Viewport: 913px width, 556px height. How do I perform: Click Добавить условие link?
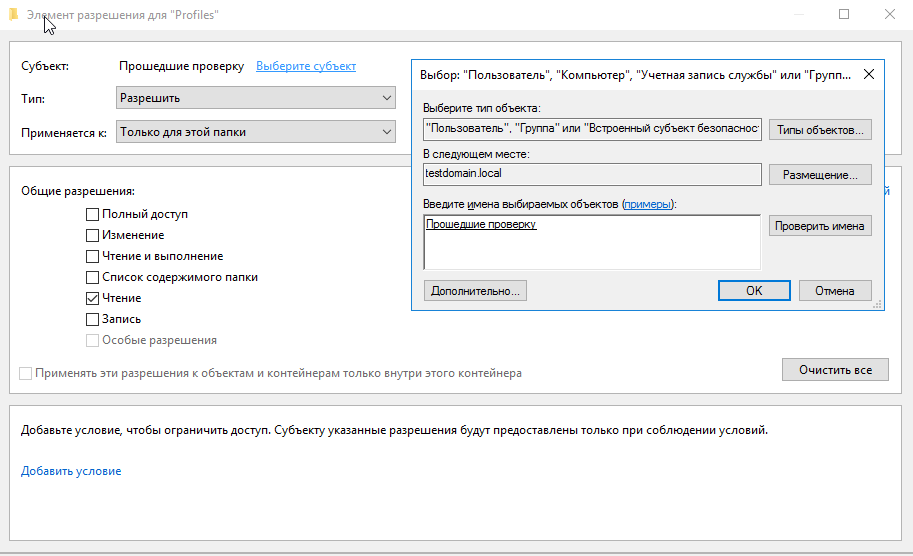(71, 471)
